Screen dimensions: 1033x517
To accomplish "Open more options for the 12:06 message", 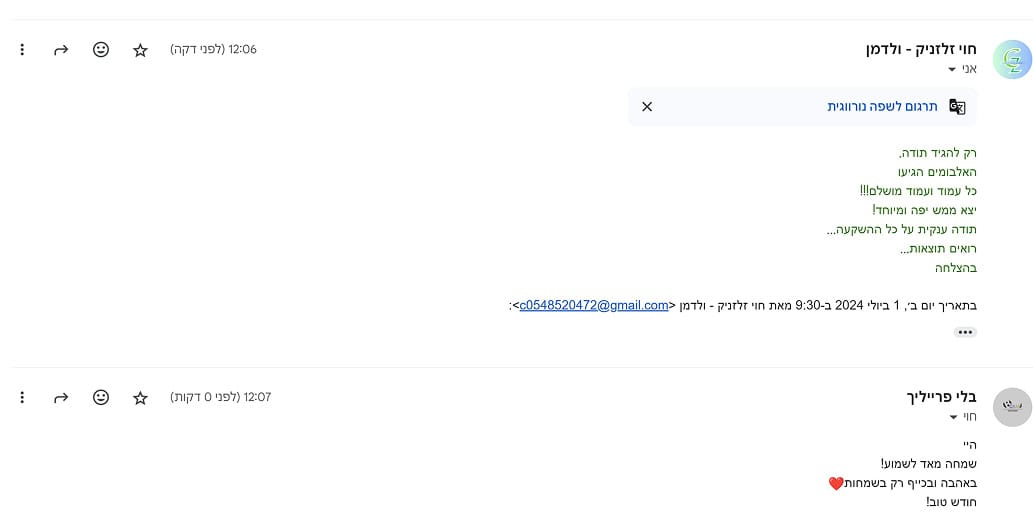I will pos(22,49).
